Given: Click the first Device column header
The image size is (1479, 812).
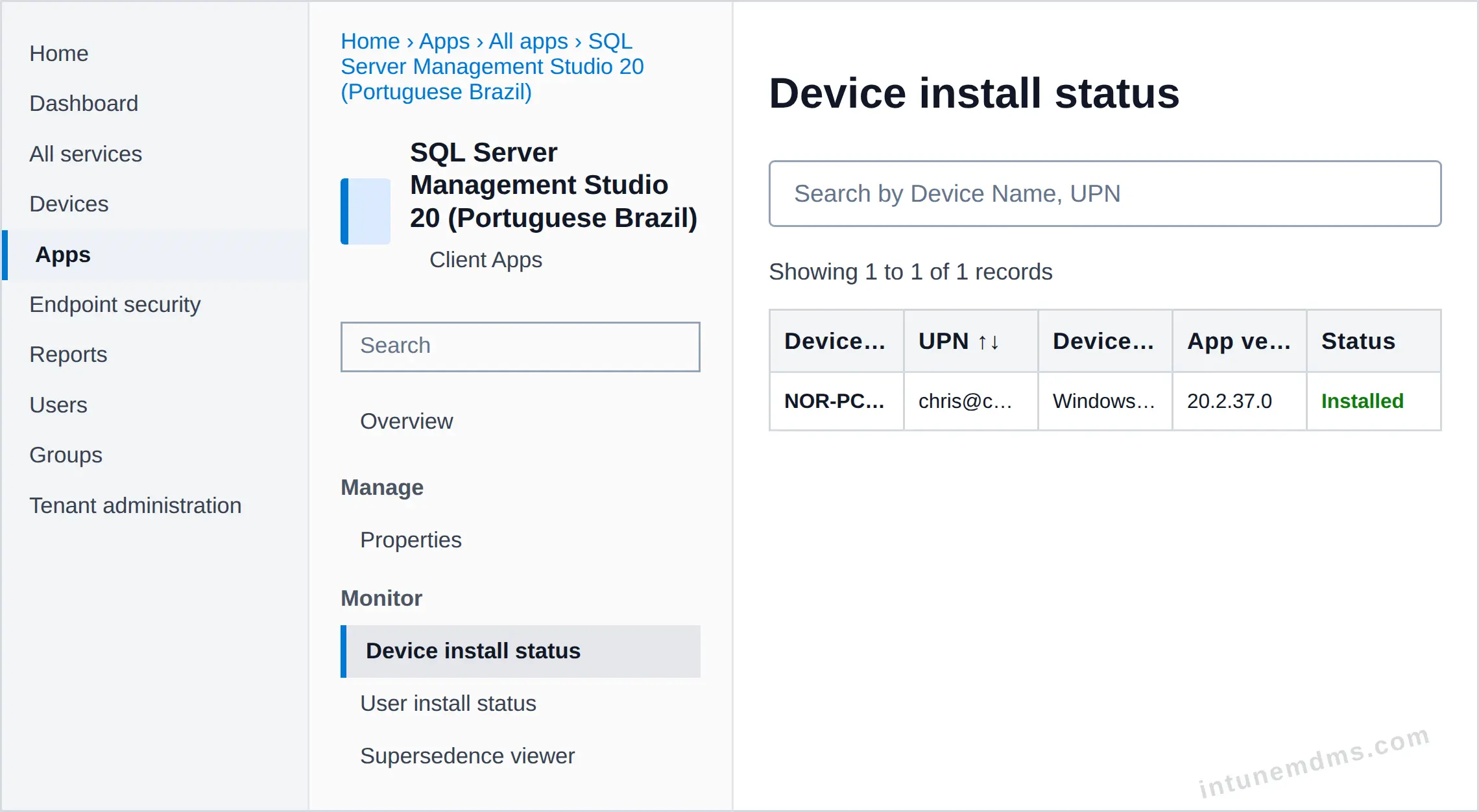Looking at the screenshot, I should (836, 341).
